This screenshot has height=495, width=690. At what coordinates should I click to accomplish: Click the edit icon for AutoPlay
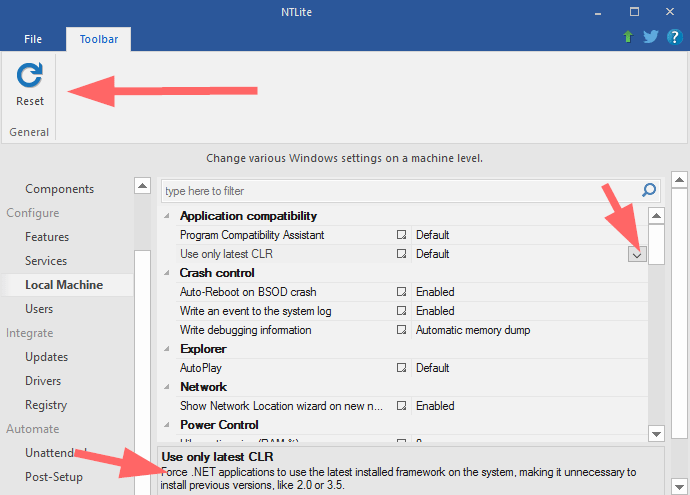pos(401,368)
